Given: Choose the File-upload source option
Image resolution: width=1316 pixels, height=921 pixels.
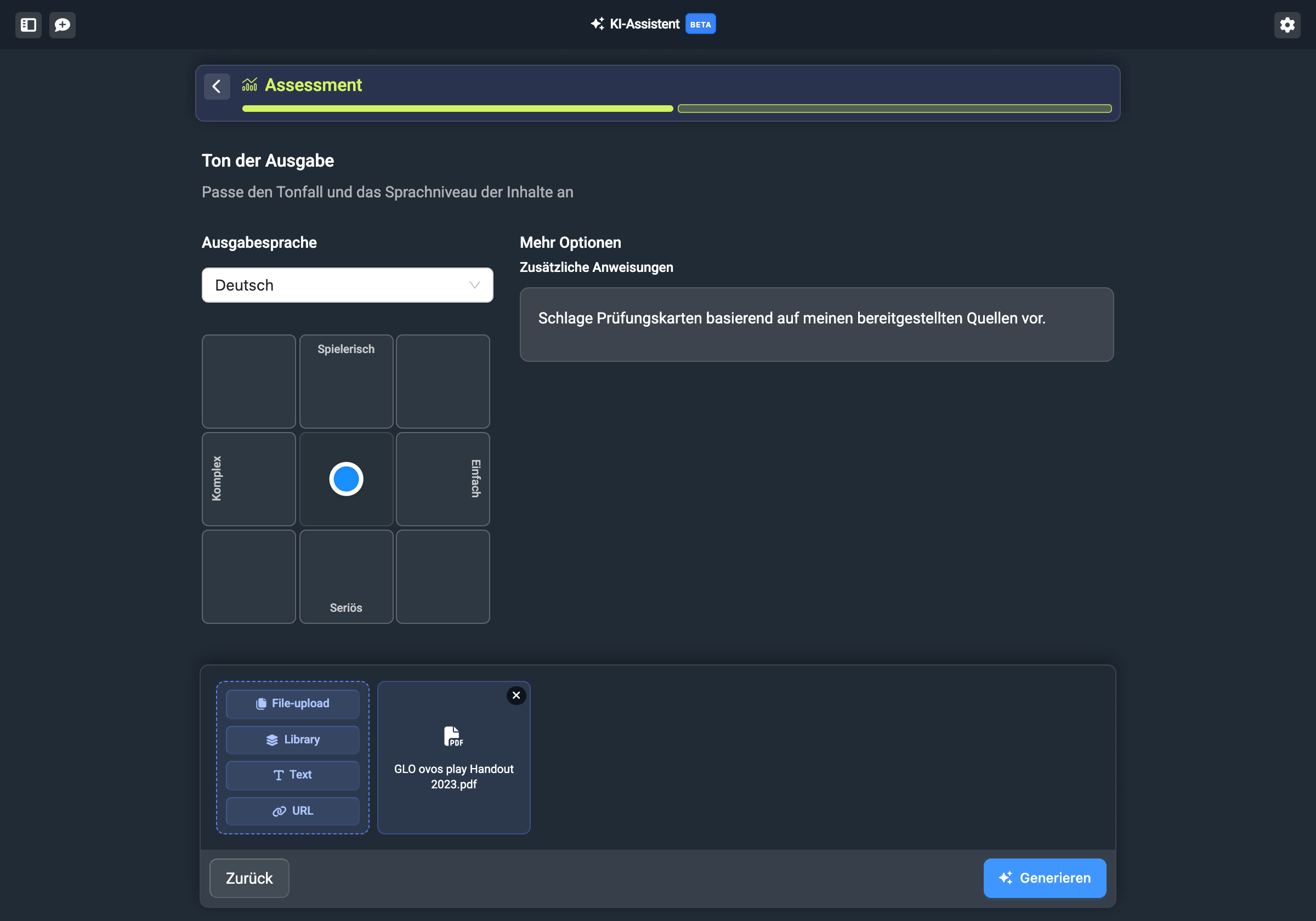Looking at the screenshot, I should point(292,703).
